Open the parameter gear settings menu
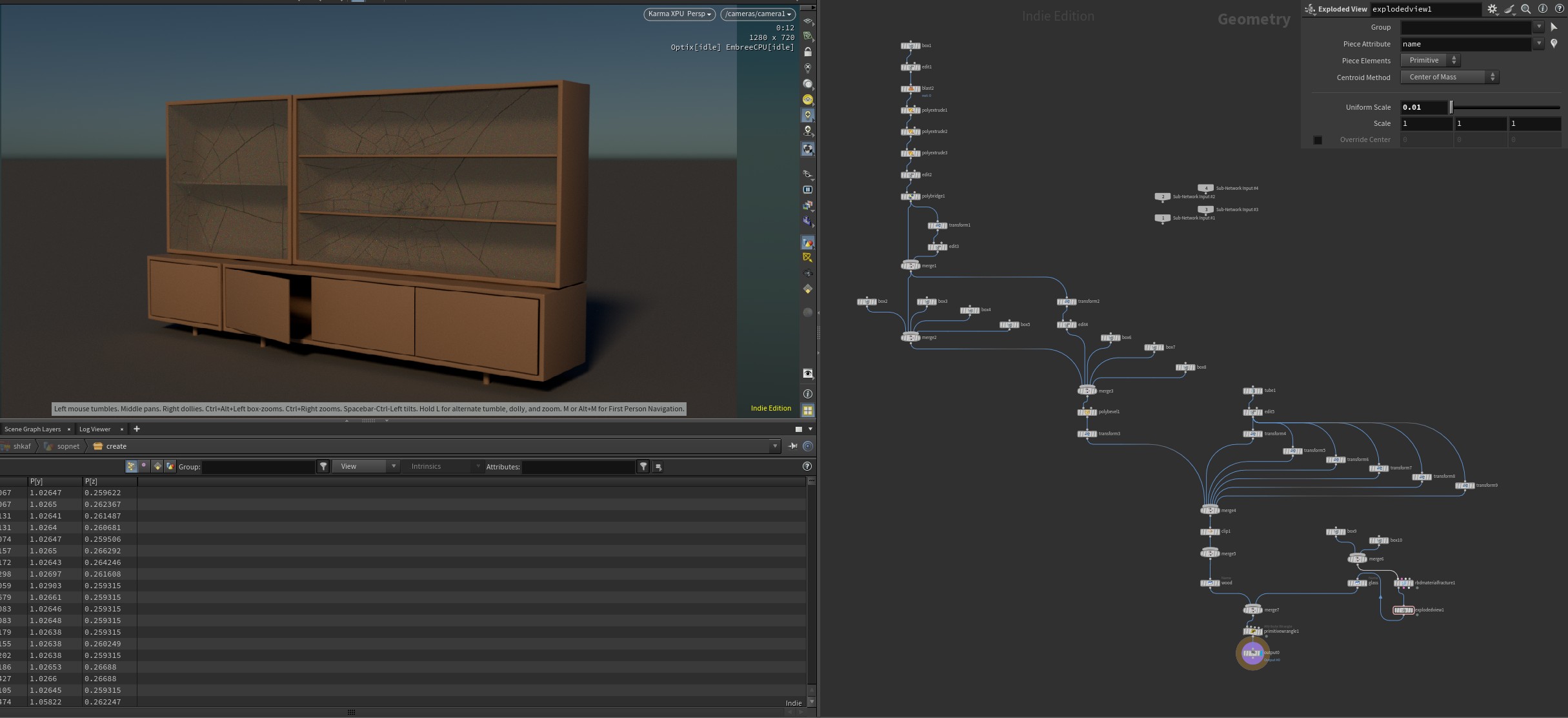The height and width of the screenshot is (718, 1568). coord(1493,9)
